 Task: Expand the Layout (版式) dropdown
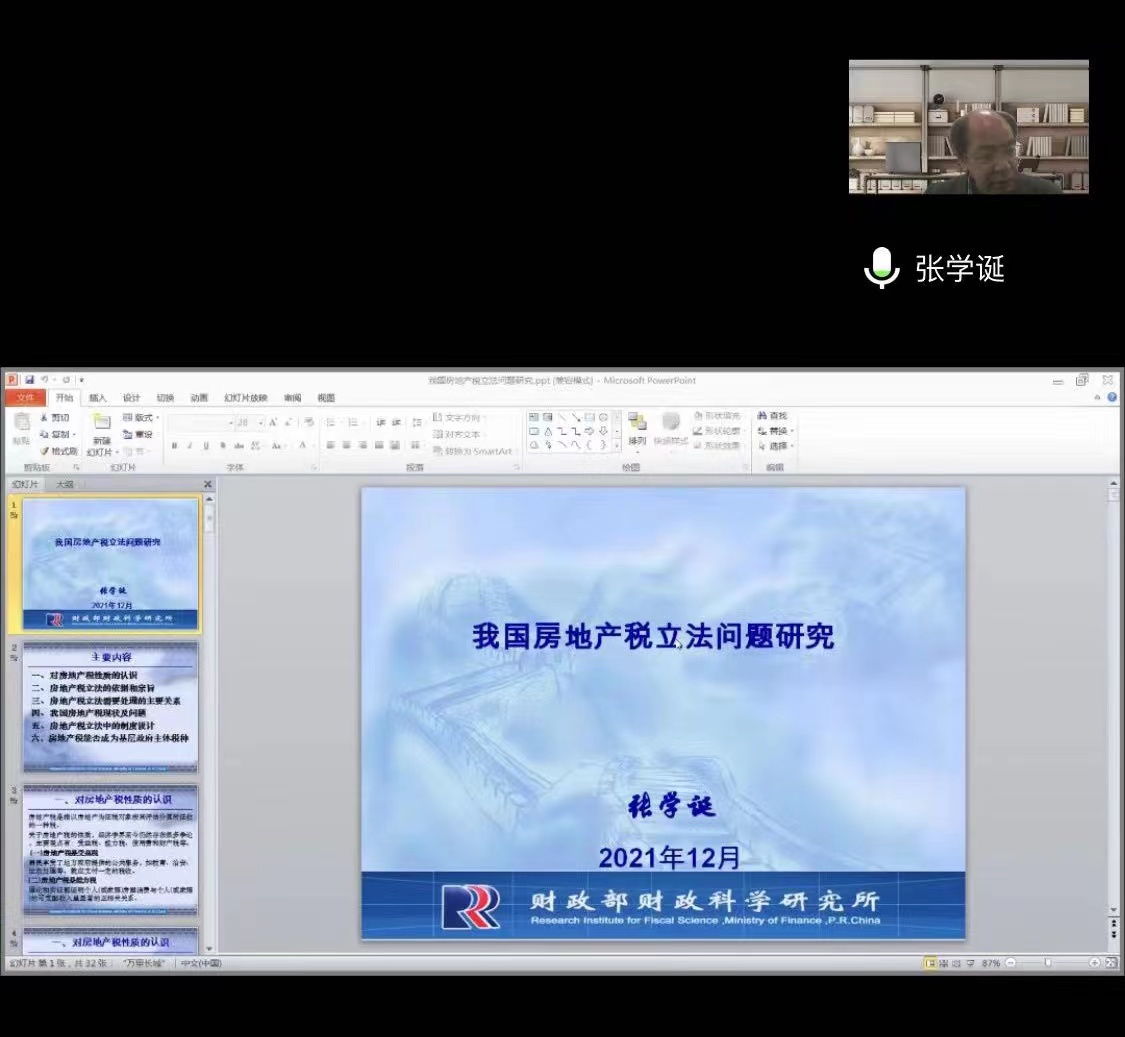(x=141, y=417)
